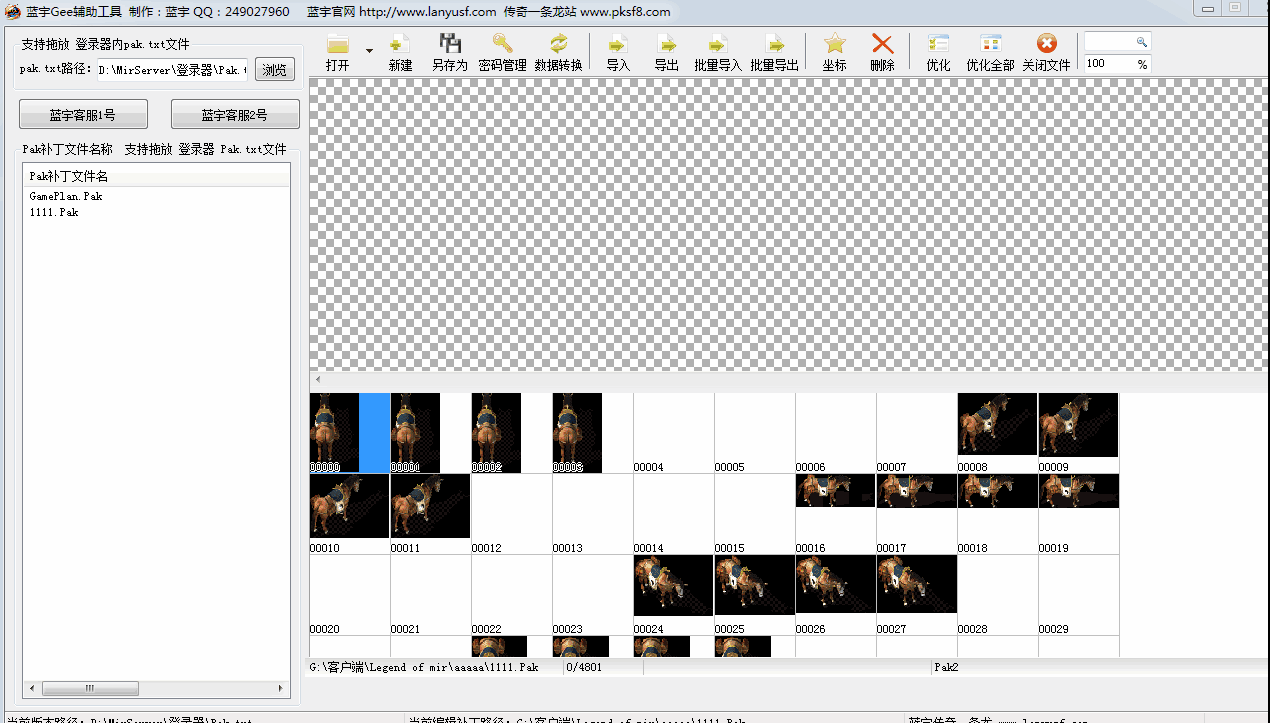The width and height of the screenshot is (1270, 723).
Task: Select empty image slot 00021
Action: point(430,594)
